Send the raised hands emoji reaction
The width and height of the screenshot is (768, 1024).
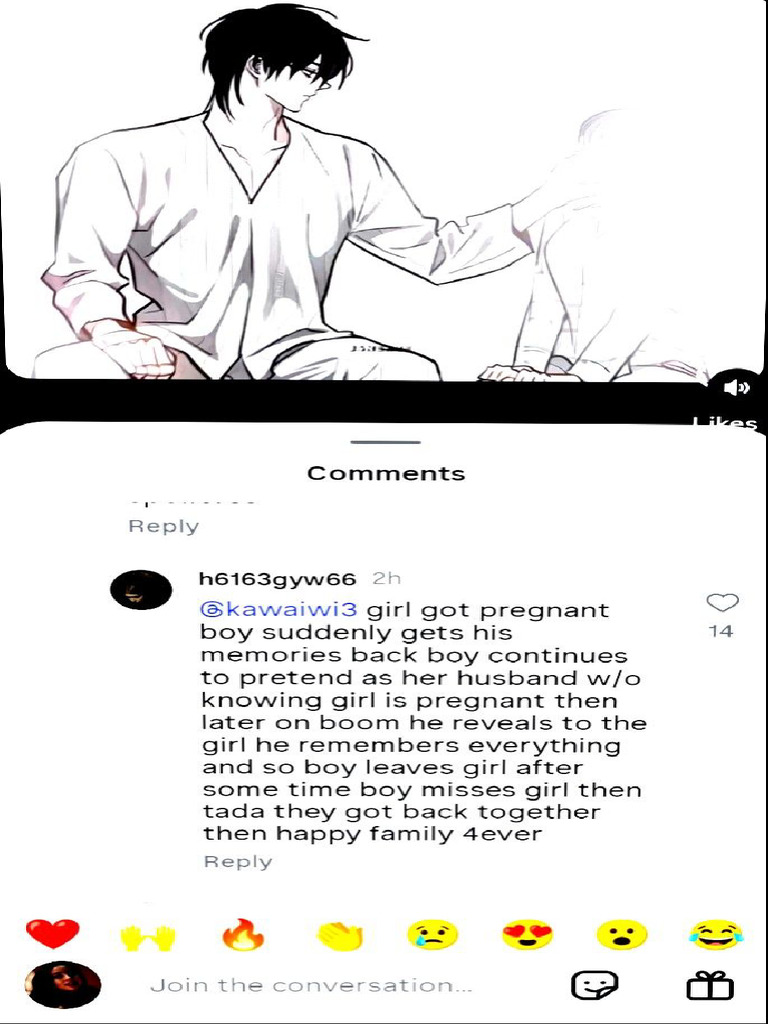pos(148,935)
